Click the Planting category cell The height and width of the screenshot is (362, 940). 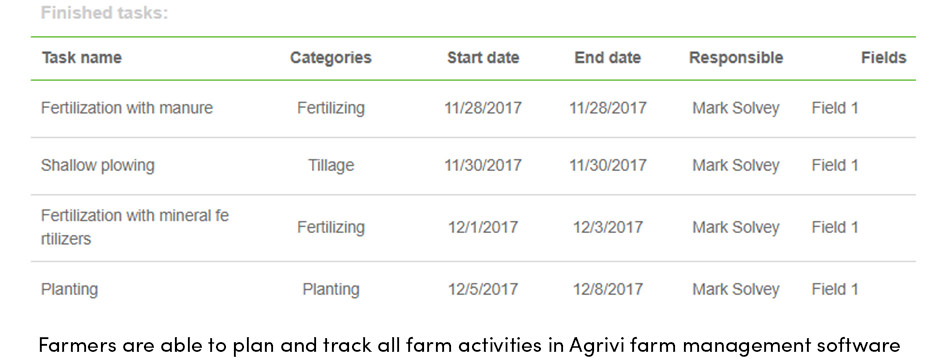coord(331,289)
